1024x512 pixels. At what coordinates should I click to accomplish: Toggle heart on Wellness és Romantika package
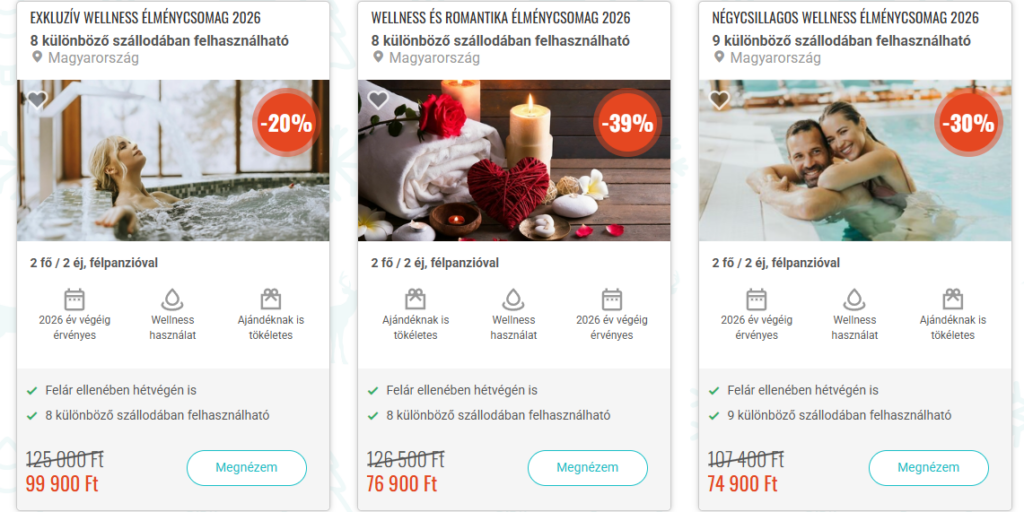point(378,99)
